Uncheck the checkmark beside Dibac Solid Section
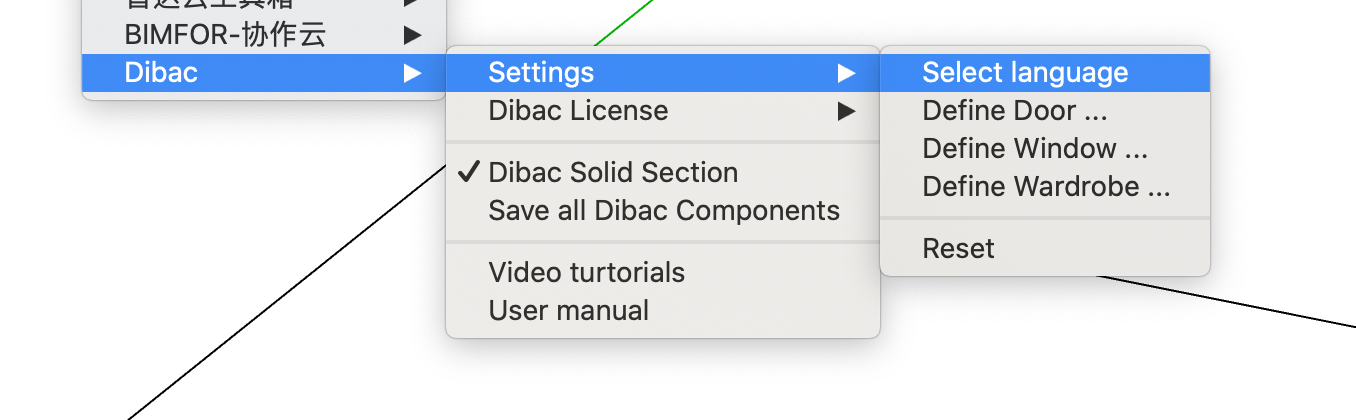 tap(468, 172)
